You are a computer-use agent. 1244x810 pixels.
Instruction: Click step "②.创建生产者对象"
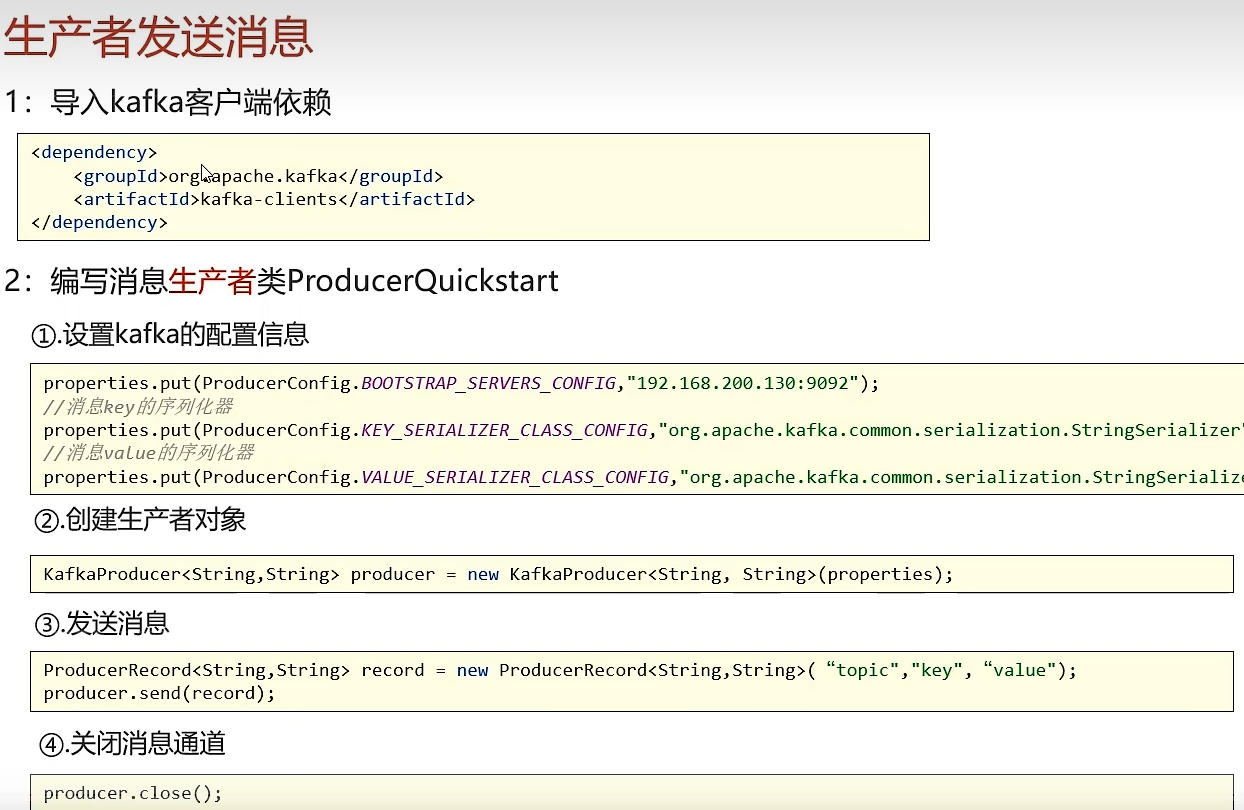(x=140, y=520)
